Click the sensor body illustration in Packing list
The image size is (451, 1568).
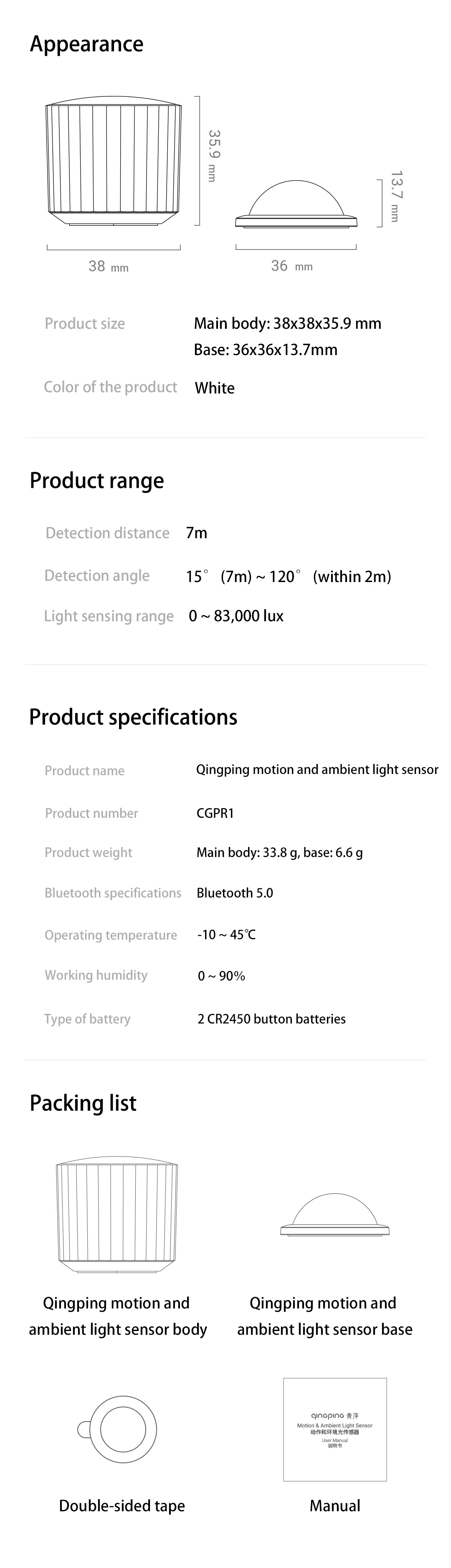[117, 1215]
